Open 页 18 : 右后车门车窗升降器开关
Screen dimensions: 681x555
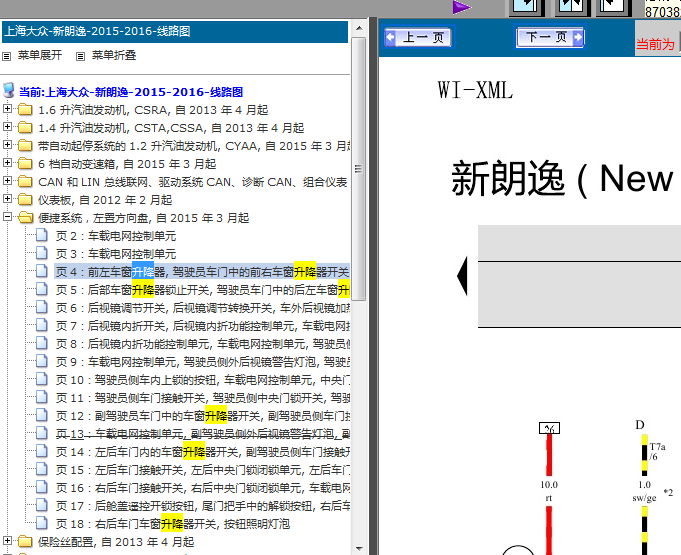[173, 524]
